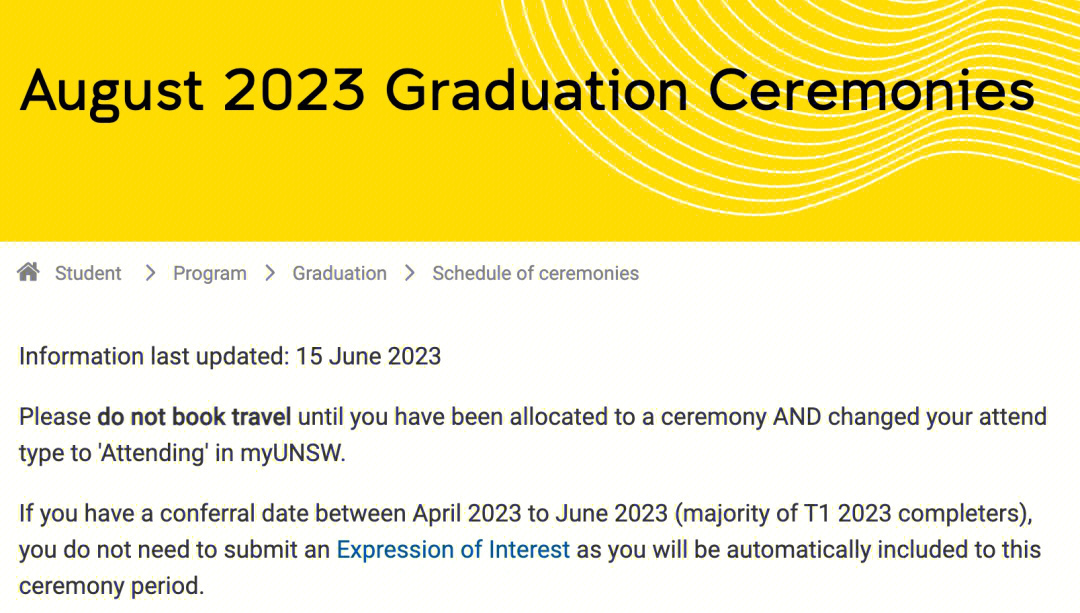Click the home icon in the breadcrumb
This screenshot has width=1080, height=613.
point(29,272)
